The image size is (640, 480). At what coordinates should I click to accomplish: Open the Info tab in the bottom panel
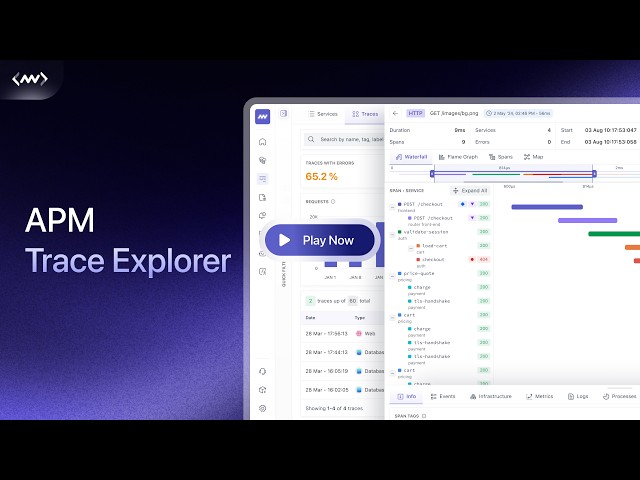click(407, 396)
